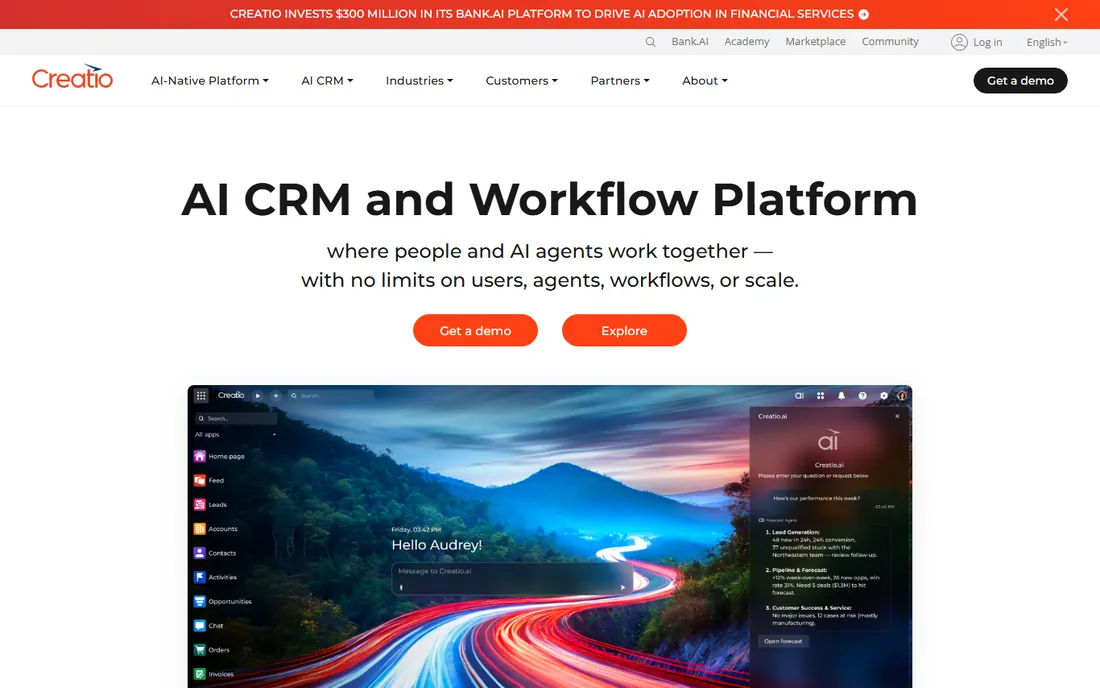Viewport: 1100px width, 688px height.
Task: Click the Home page icon in the preview sidebar
Action: [199, 456]
